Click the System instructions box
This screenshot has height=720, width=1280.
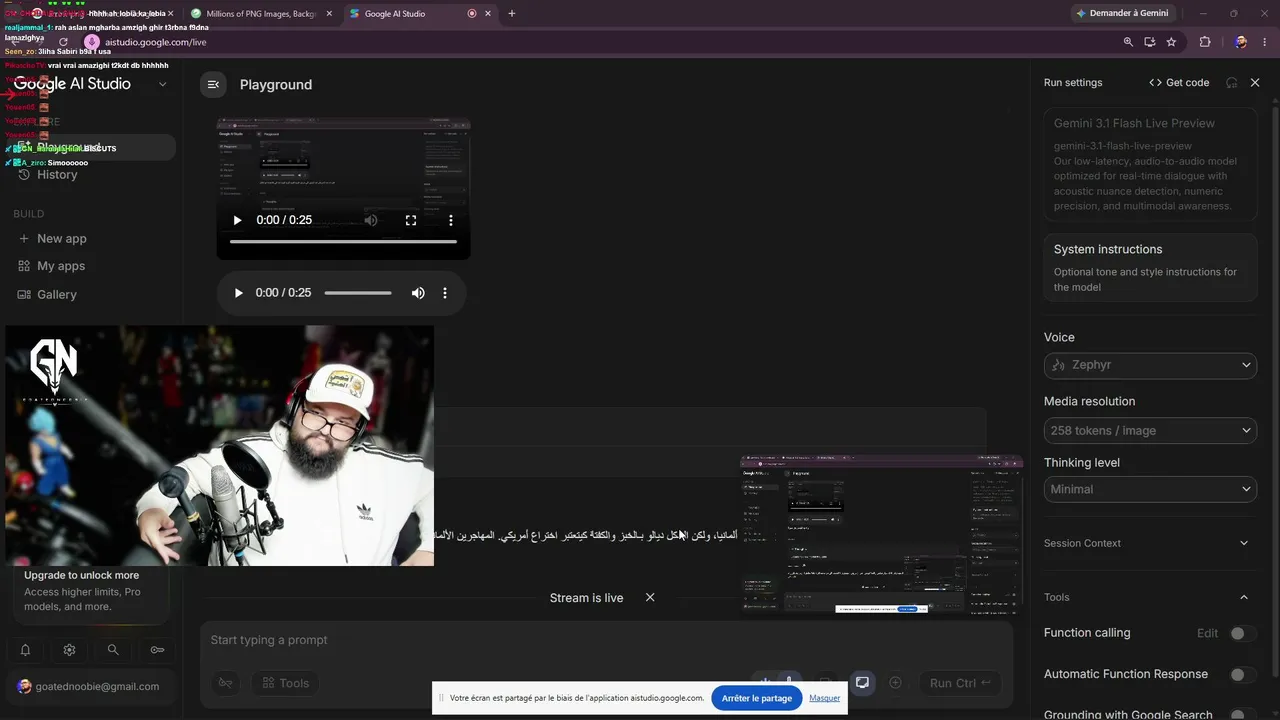click(x=1150, y=267)
